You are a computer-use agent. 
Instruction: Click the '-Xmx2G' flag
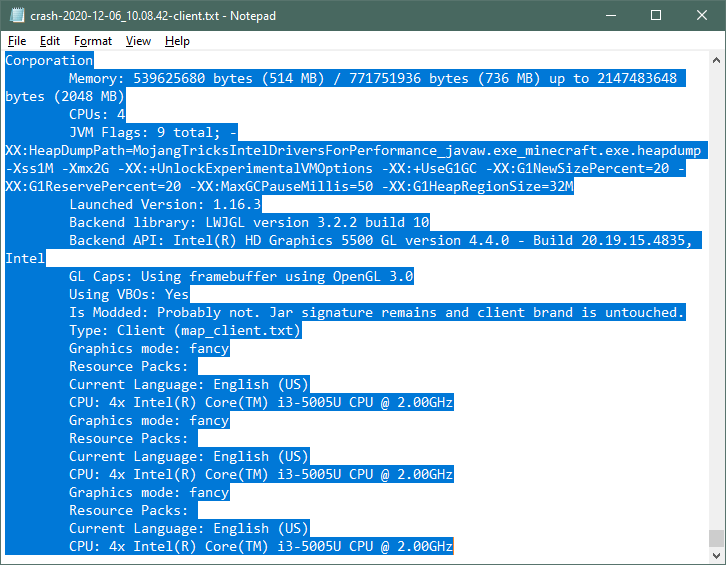click(x=86, y=169)
